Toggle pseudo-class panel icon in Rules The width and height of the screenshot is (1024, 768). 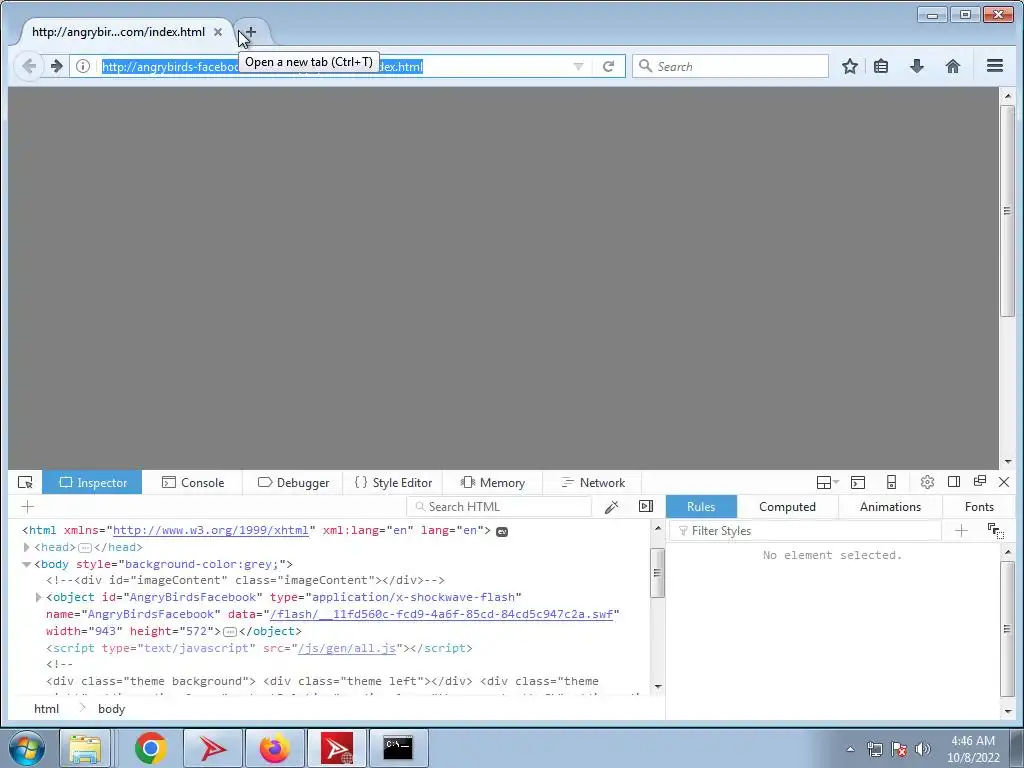[x=995, y=531]
